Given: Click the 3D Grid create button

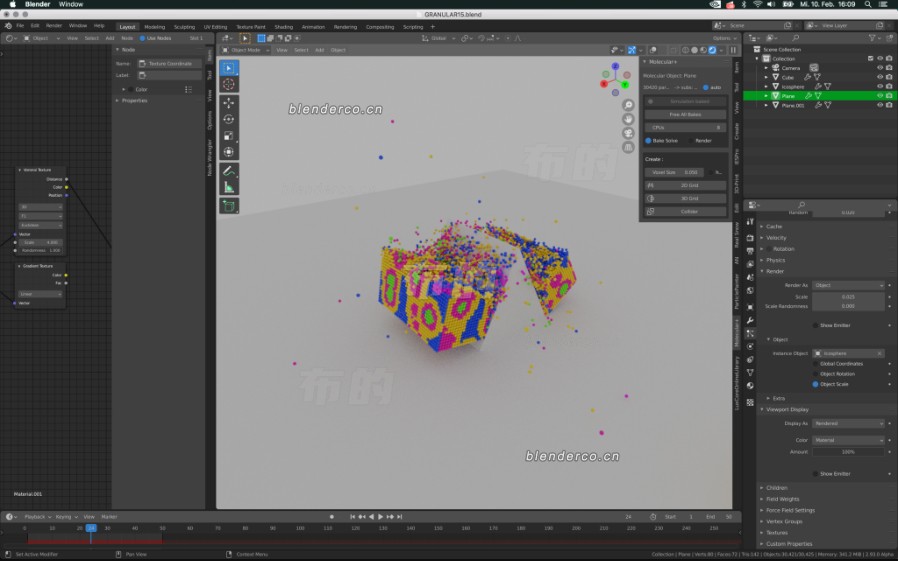Looking at the screenshot, I should [x=685, y=198].
